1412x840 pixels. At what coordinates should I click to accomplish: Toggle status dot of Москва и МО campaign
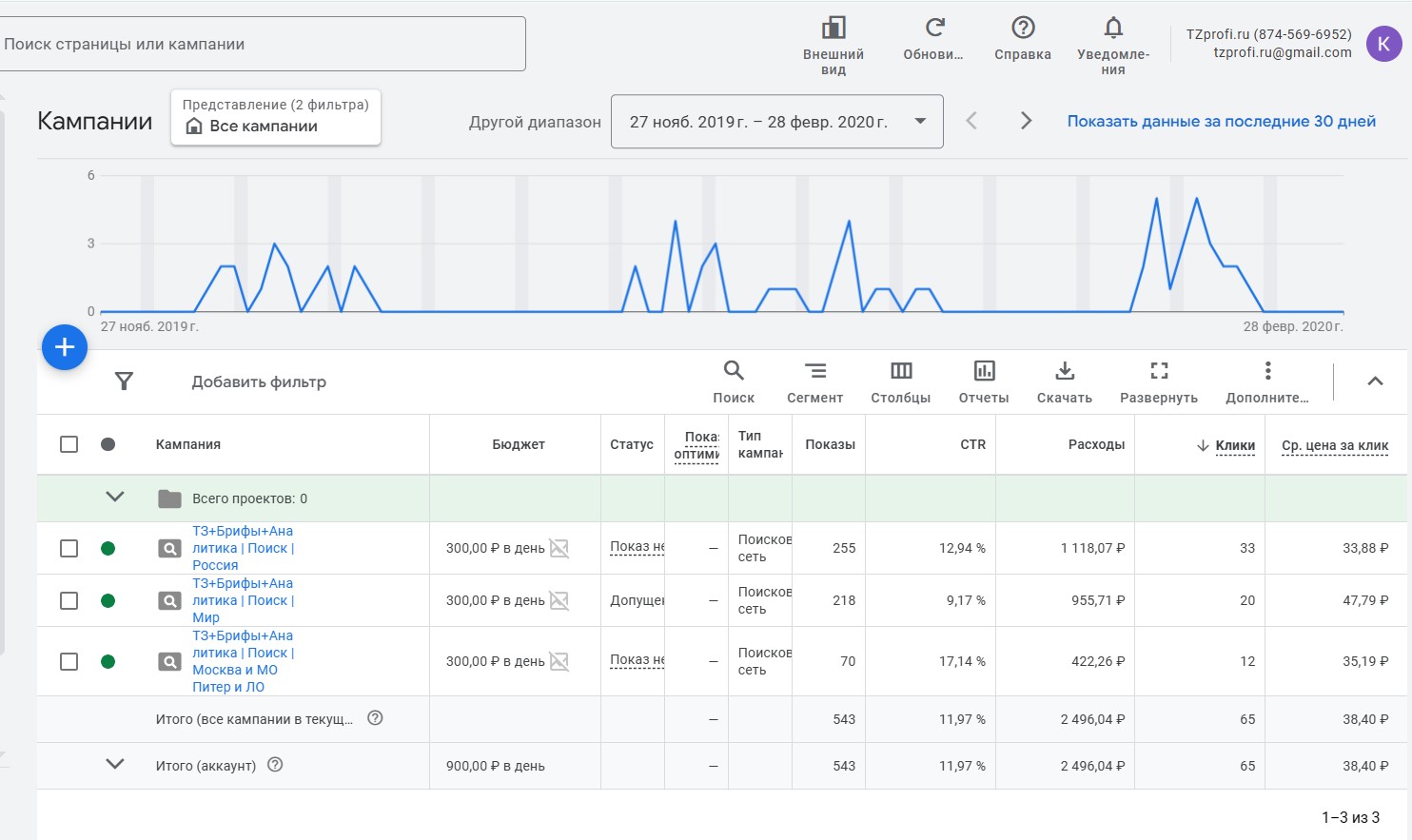pyautogui.click(x=108, y=661)
